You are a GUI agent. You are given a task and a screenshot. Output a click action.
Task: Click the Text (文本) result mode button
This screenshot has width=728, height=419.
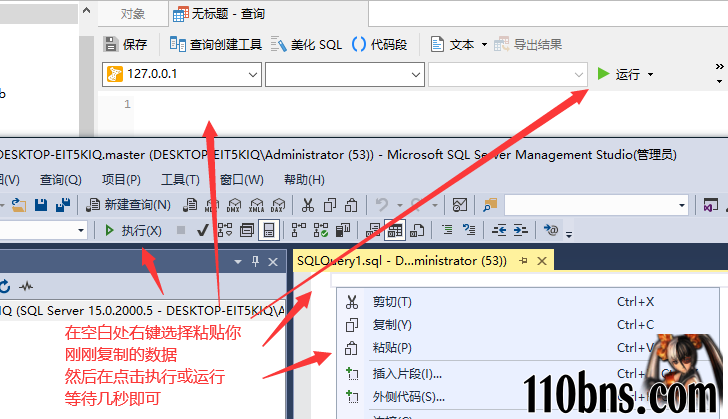click(452, 45)
